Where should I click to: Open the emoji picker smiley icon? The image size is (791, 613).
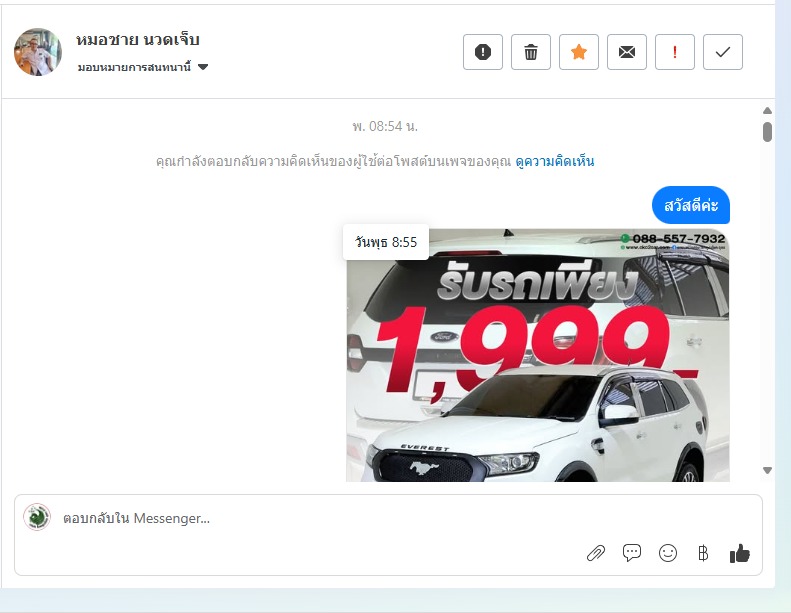pyautogui.click(x=668, y=553)
